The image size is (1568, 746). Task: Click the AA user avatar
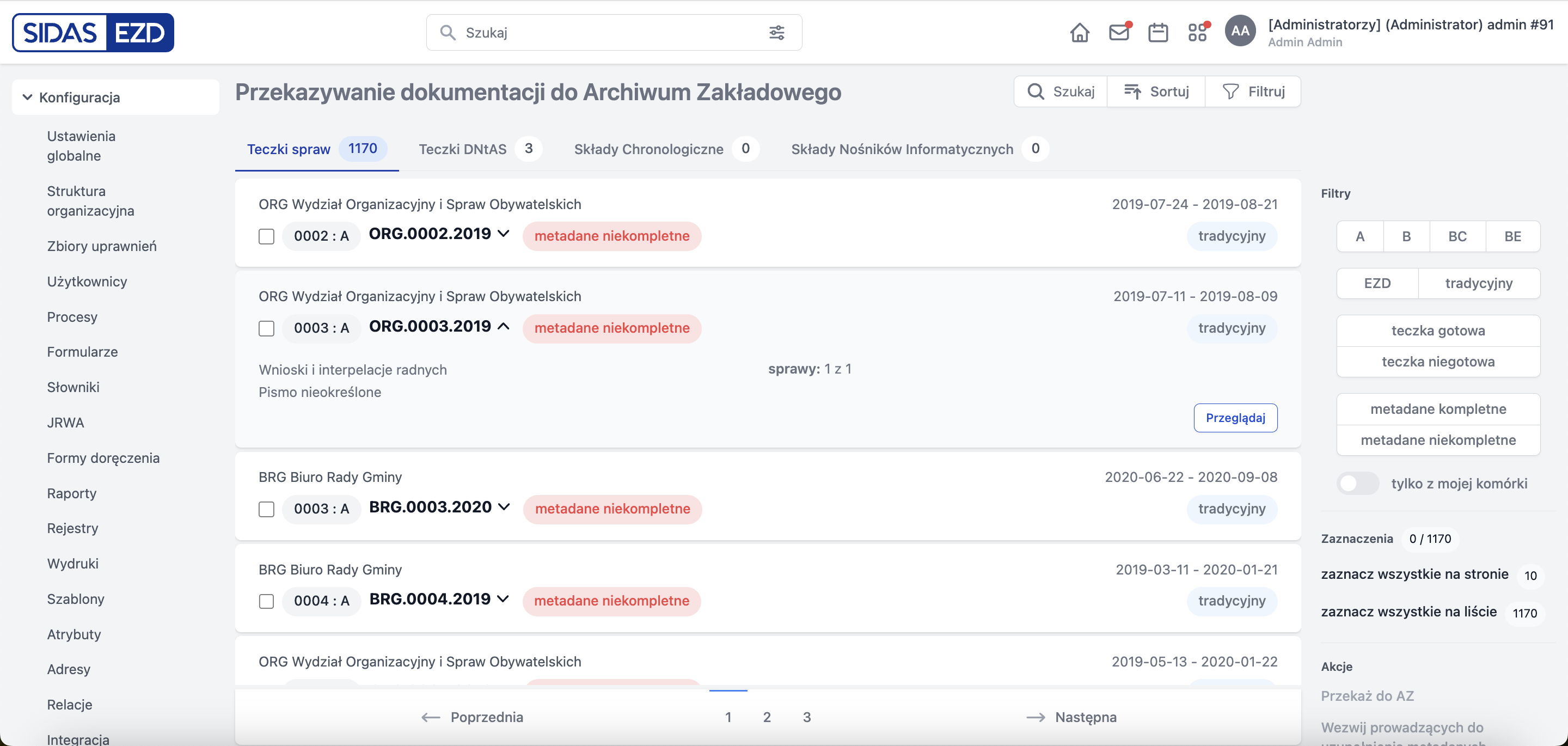point(1241,31)
